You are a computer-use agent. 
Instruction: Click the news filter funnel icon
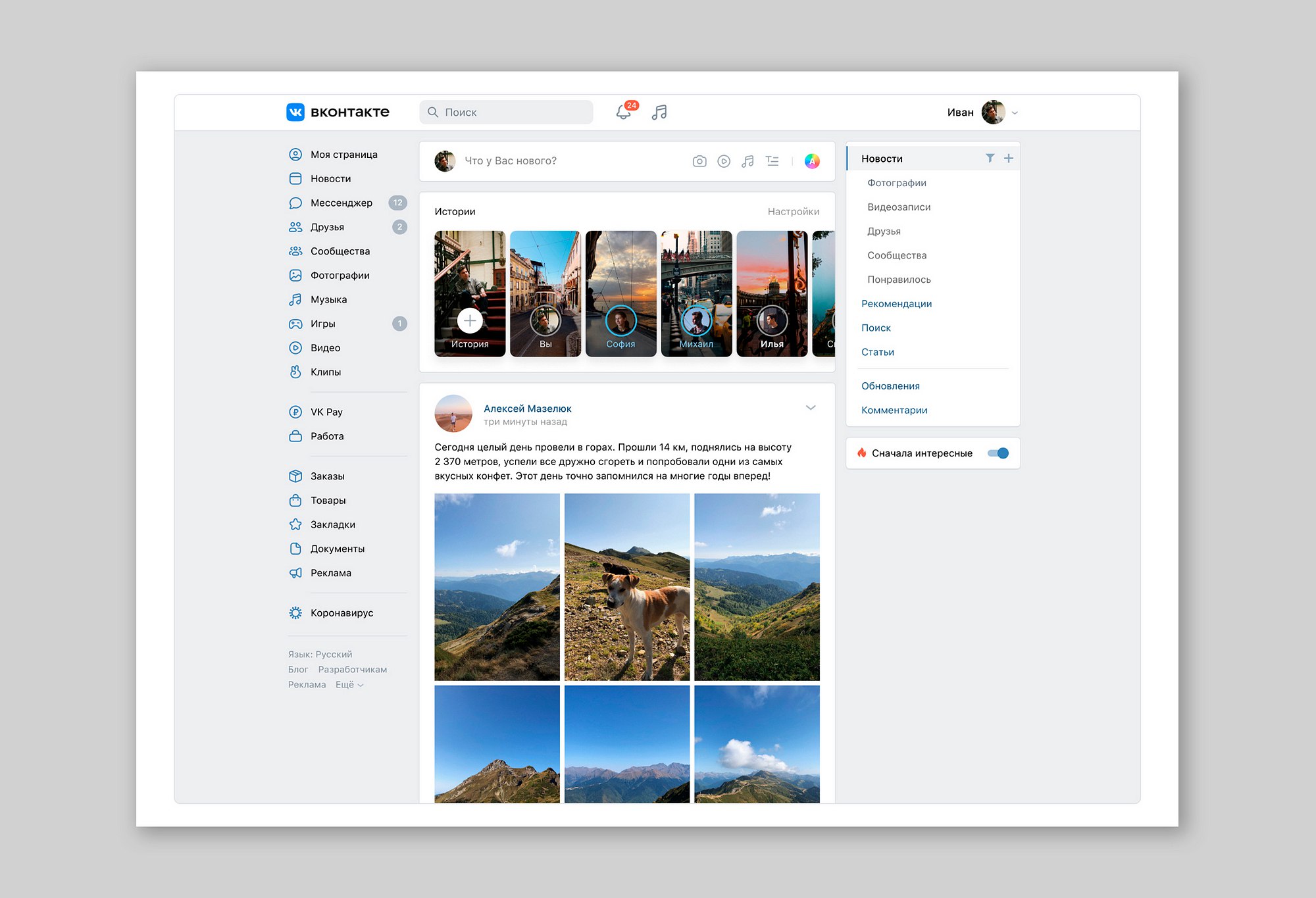tap(990, 158)
